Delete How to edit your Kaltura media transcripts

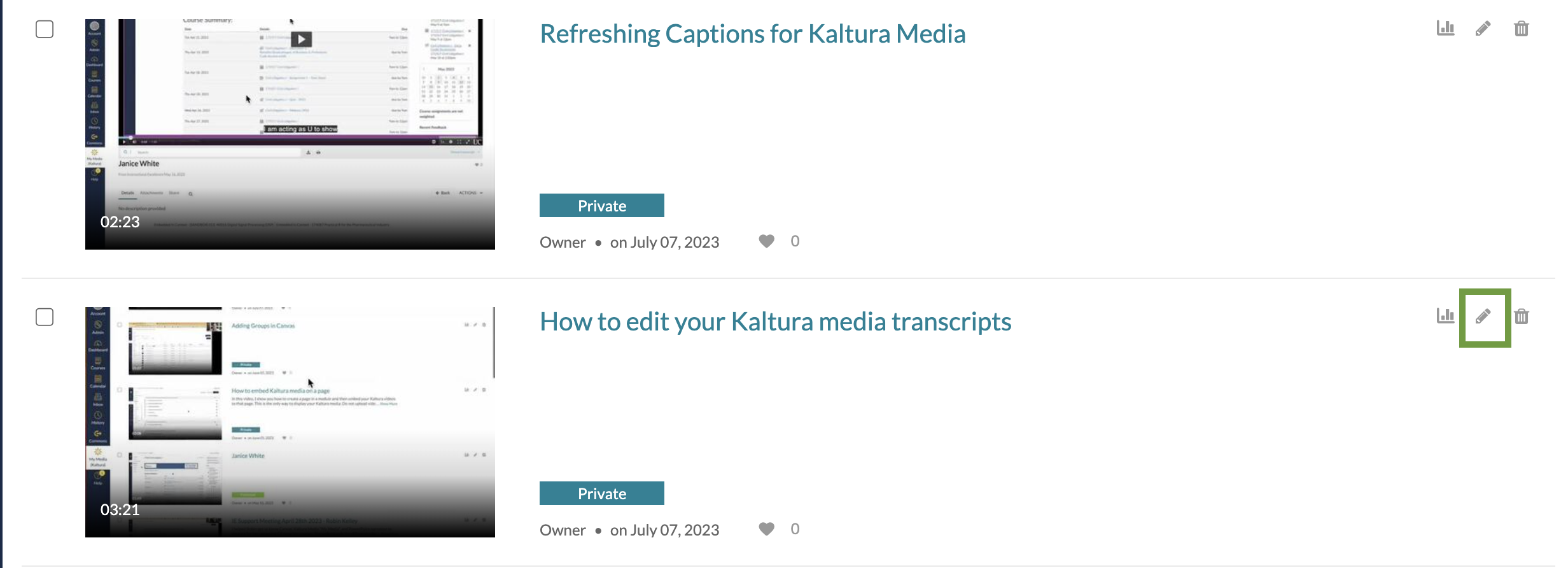(1522, 316)
